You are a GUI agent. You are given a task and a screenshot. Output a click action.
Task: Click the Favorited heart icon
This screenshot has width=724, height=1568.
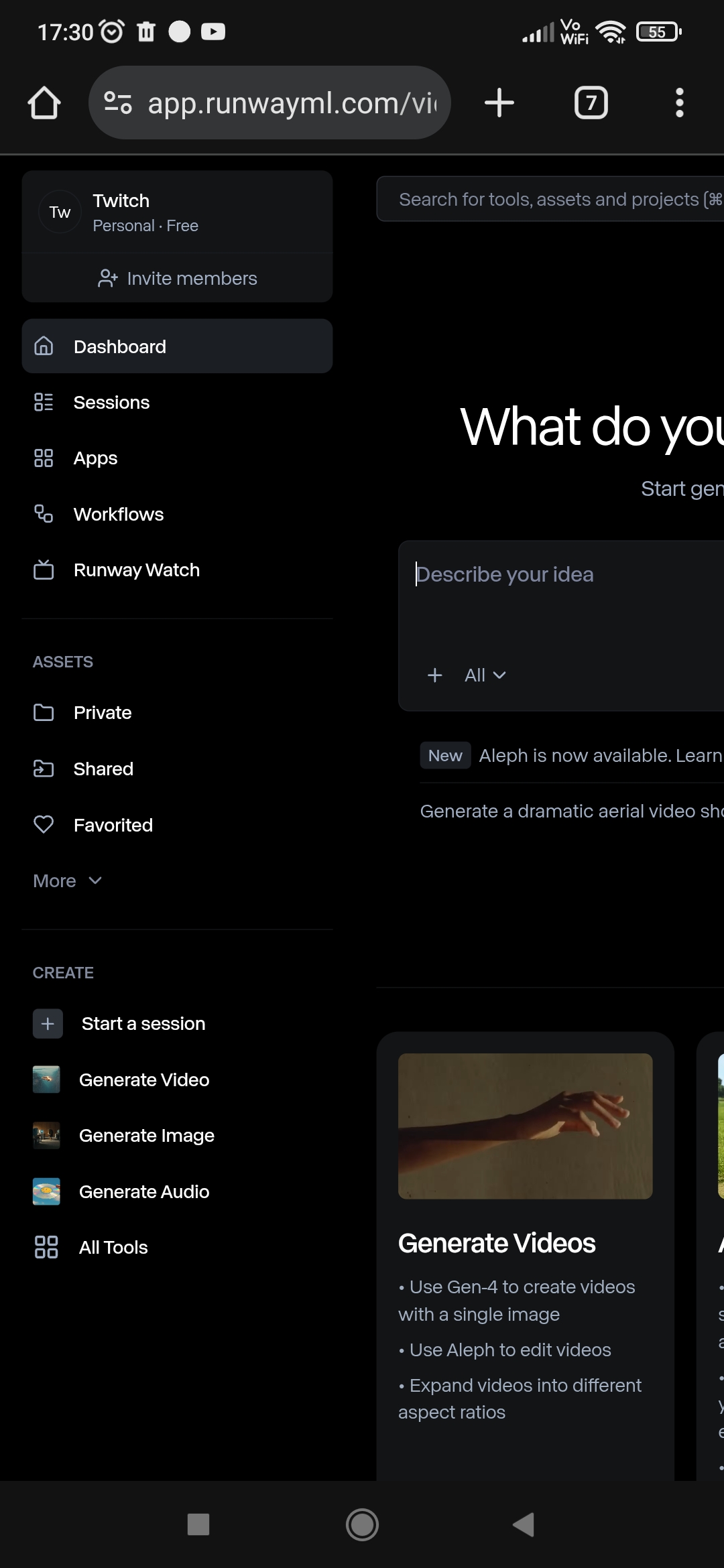point(44,824)
